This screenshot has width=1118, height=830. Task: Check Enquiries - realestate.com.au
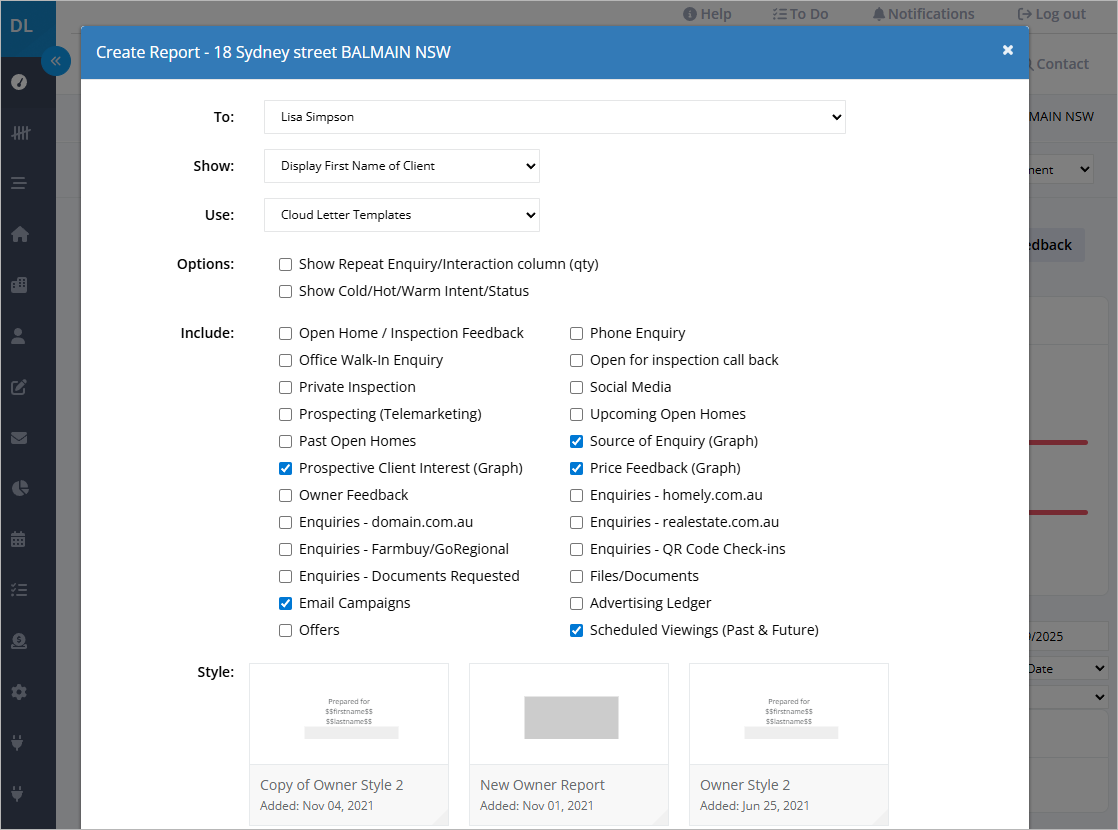[x=576, y=523]
